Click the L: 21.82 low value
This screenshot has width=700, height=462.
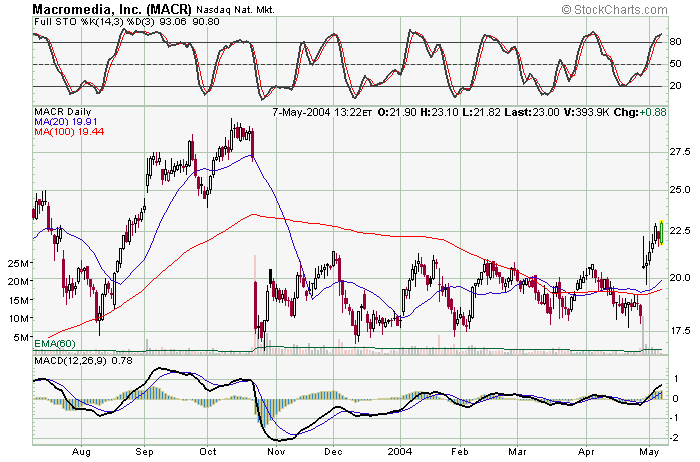[x=481, y=112]
